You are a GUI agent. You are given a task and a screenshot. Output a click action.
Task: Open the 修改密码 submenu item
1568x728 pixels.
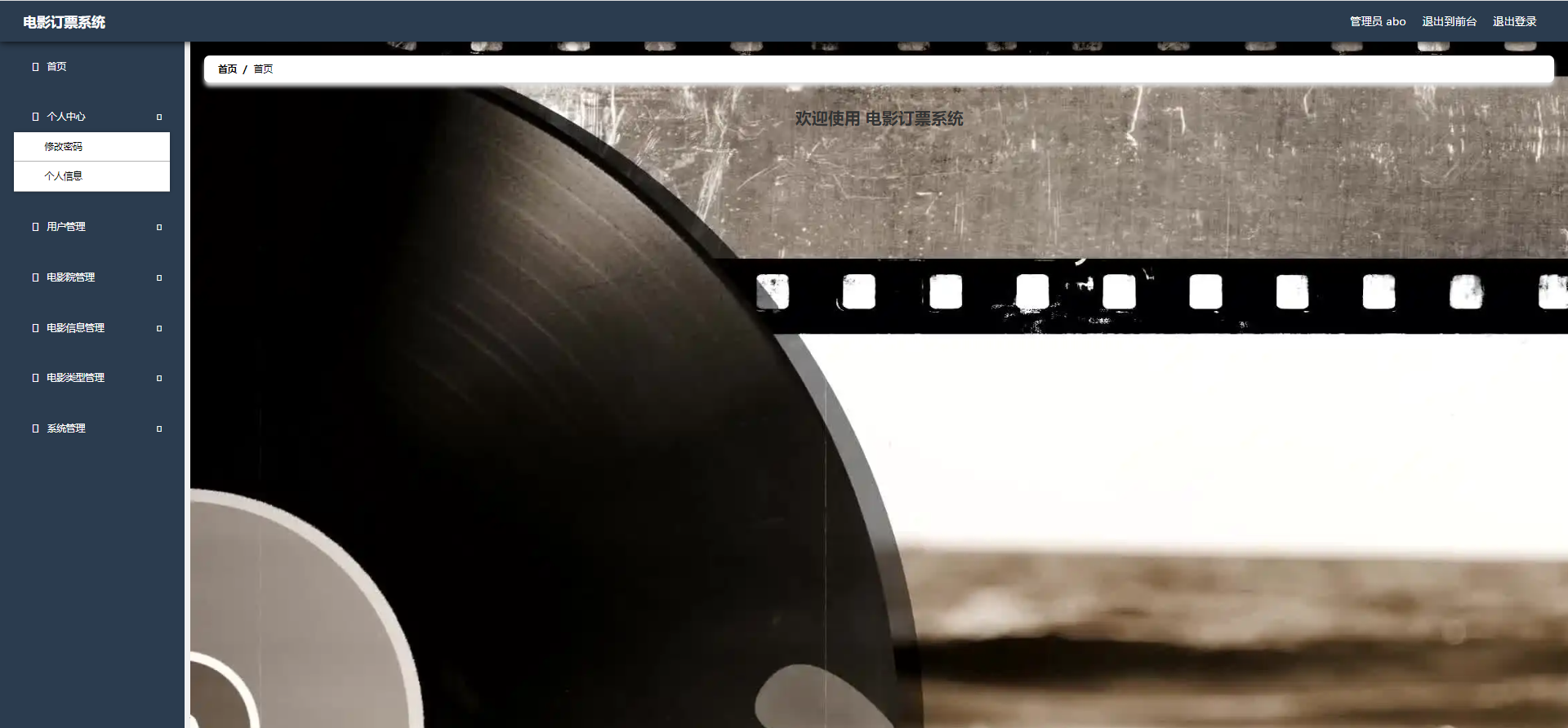click(91, 147)
